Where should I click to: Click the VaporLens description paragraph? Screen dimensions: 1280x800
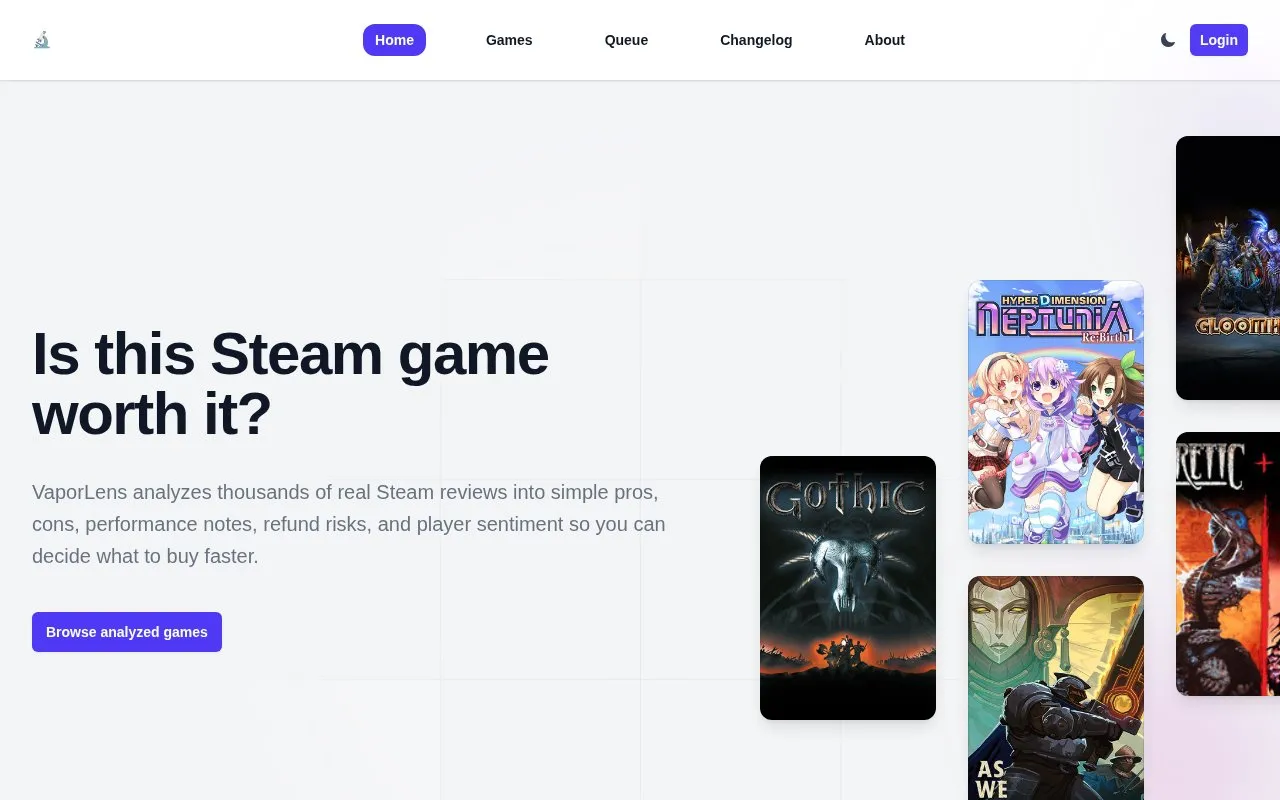349,524
